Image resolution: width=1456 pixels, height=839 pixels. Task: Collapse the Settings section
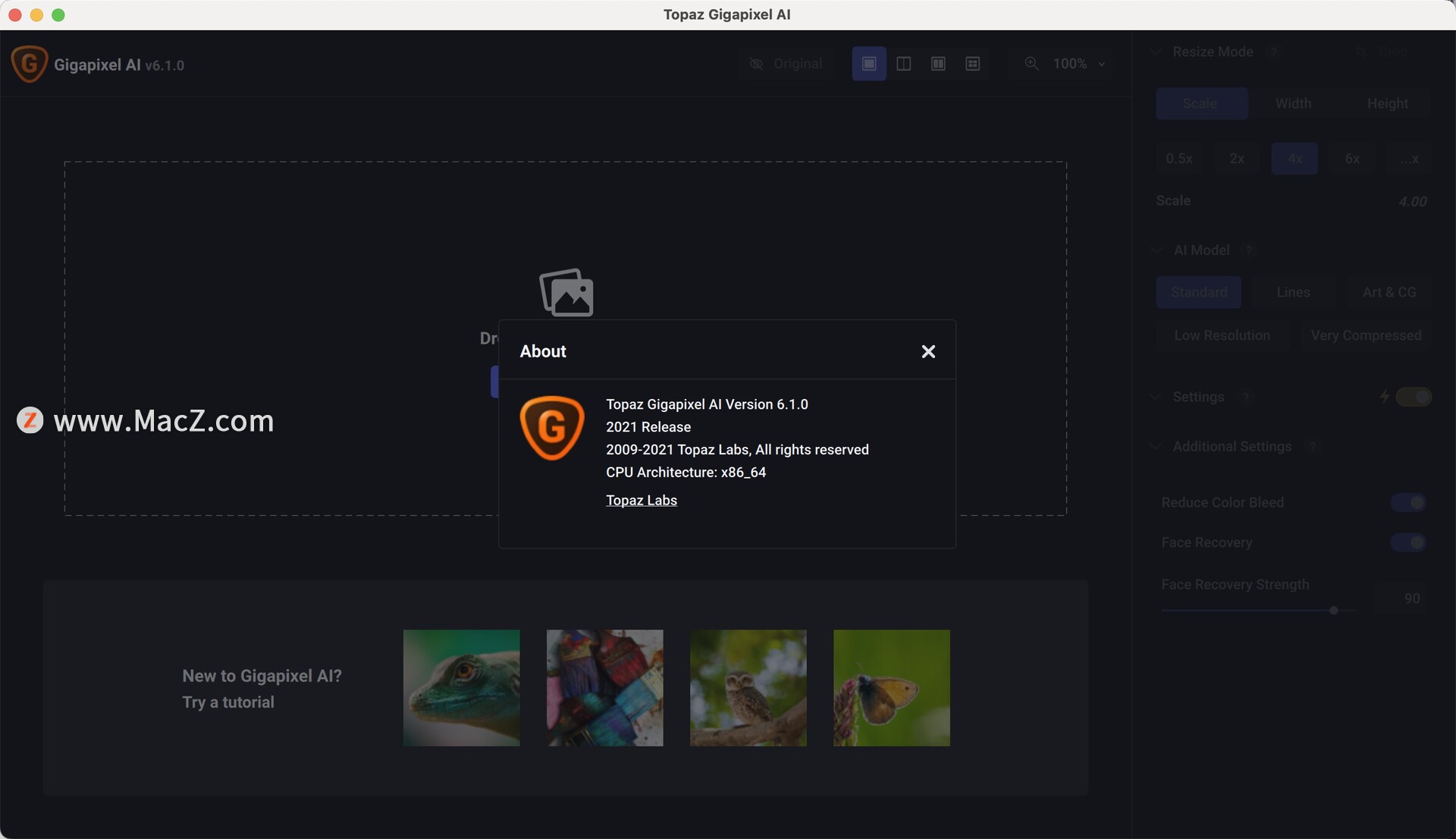click(1155, 397)
